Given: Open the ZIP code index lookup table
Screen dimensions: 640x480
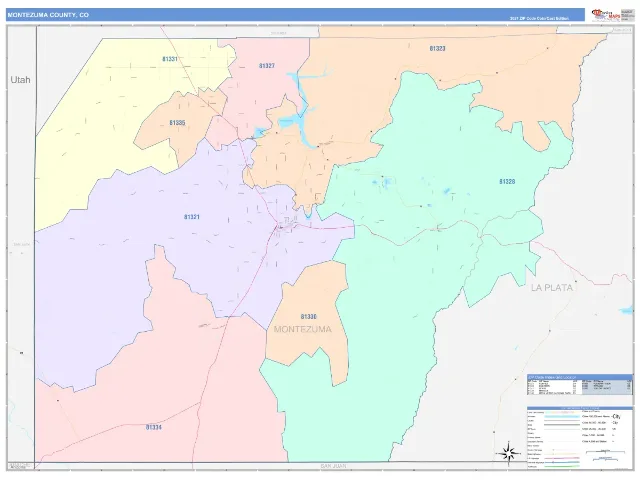Looking at the screenshot, I should (580, 385).
